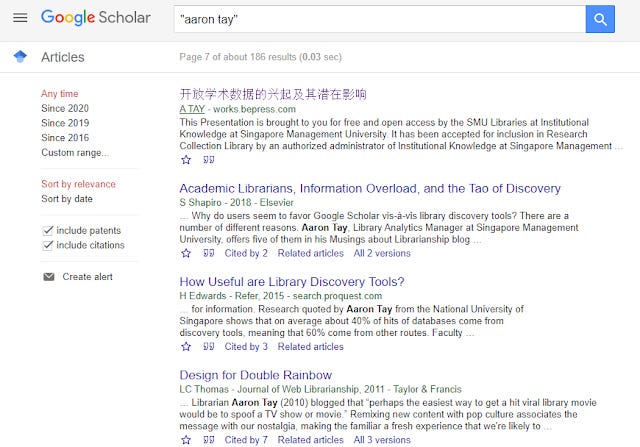Viewport: 640px width, 447px height.
Task: Star the Design for Double Rainbow result
Action: click(x=186, y=440)
